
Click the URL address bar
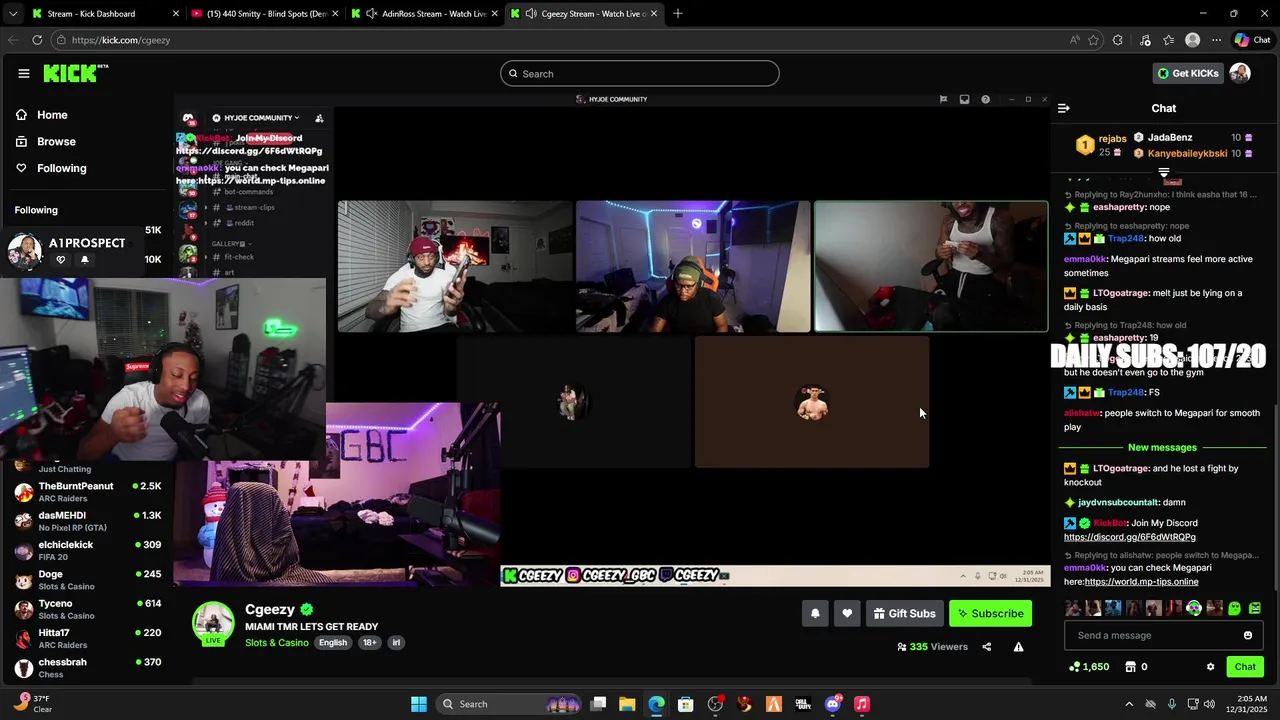click(560, 40)
